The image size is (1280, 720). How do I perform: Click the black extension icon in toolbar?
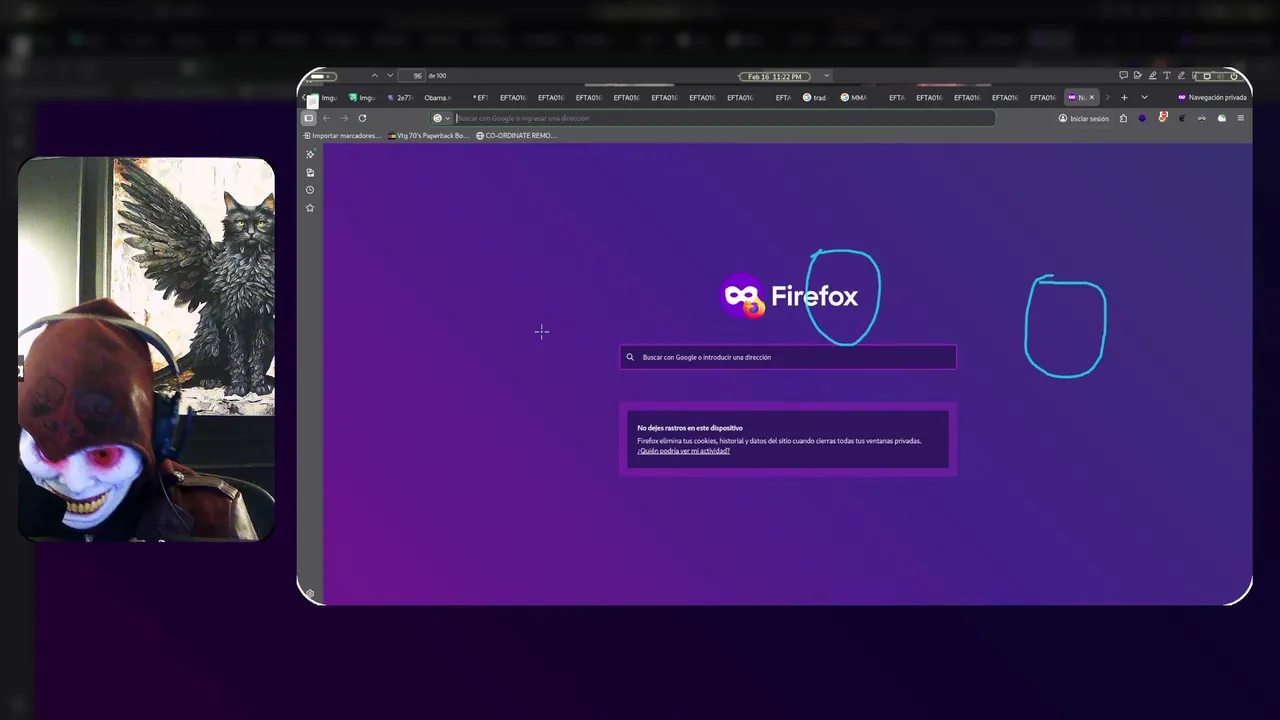click(x=1182, y=118)
